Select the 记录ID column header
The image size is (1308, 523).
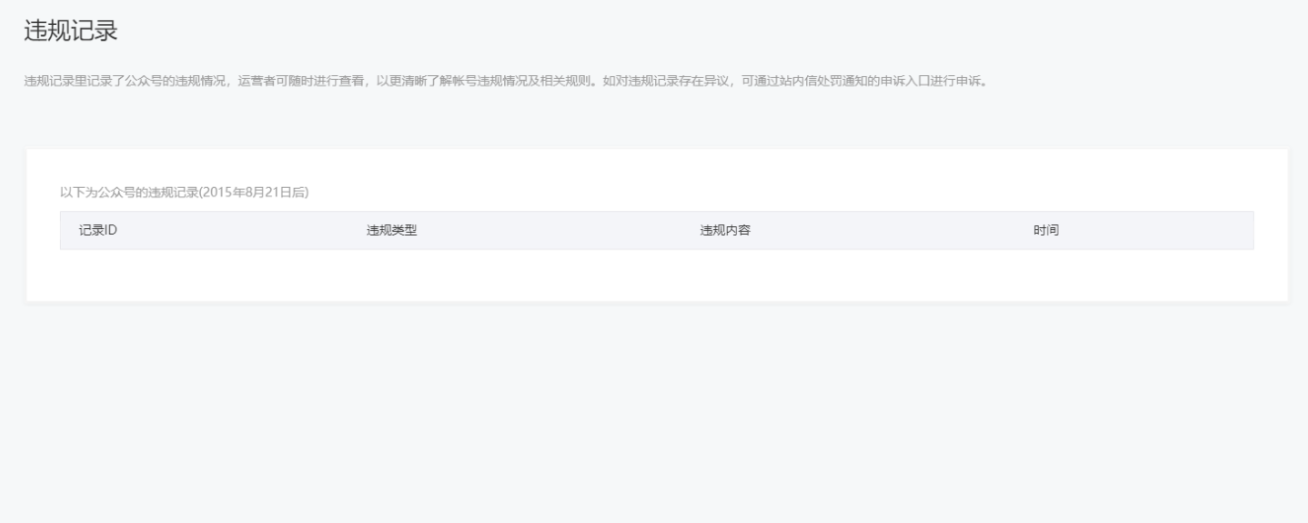point(99,231)
